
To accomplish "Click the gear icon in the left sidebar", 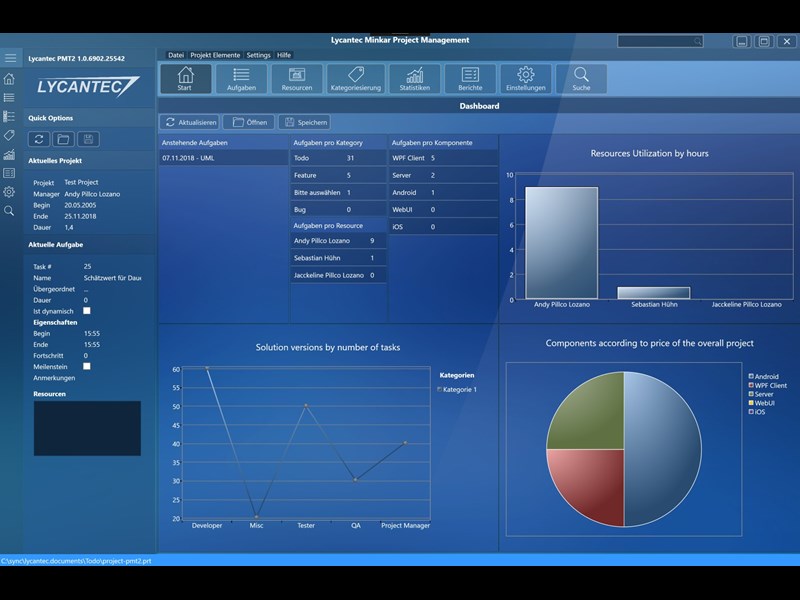I will (x=9, y=192).
